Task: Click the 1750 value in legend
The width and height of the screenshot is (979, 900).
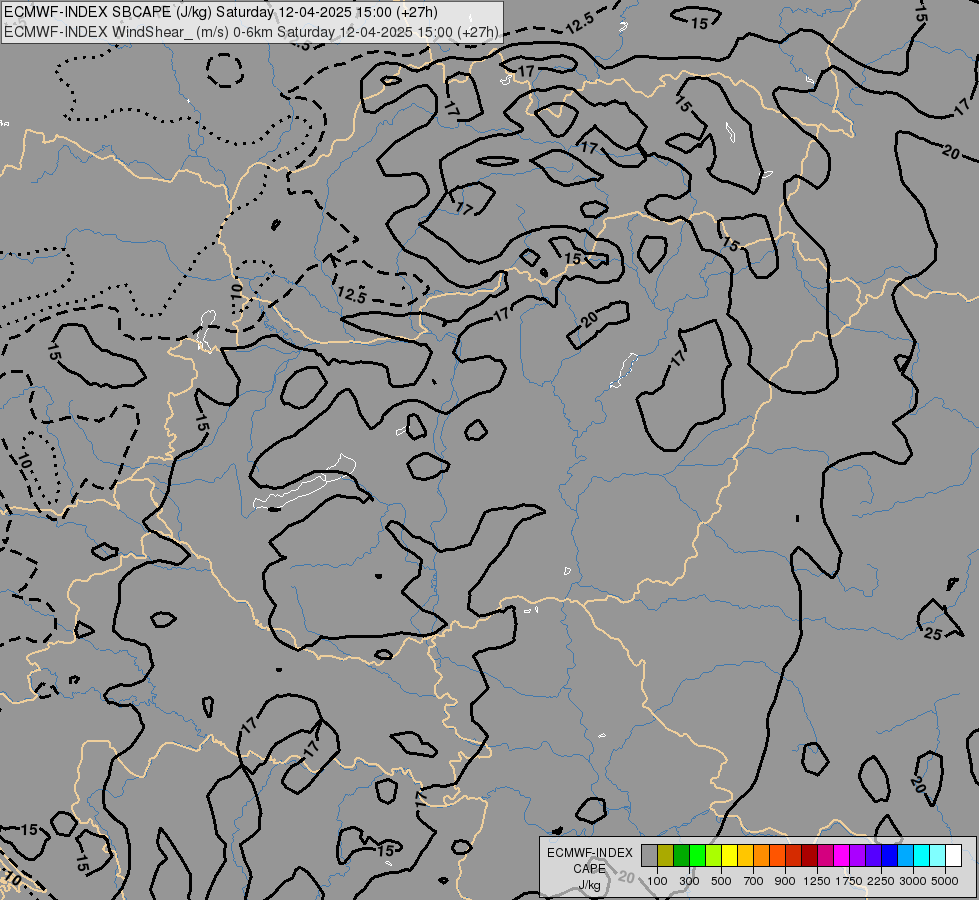Action: pyautogui.click(x=849, y=881)
